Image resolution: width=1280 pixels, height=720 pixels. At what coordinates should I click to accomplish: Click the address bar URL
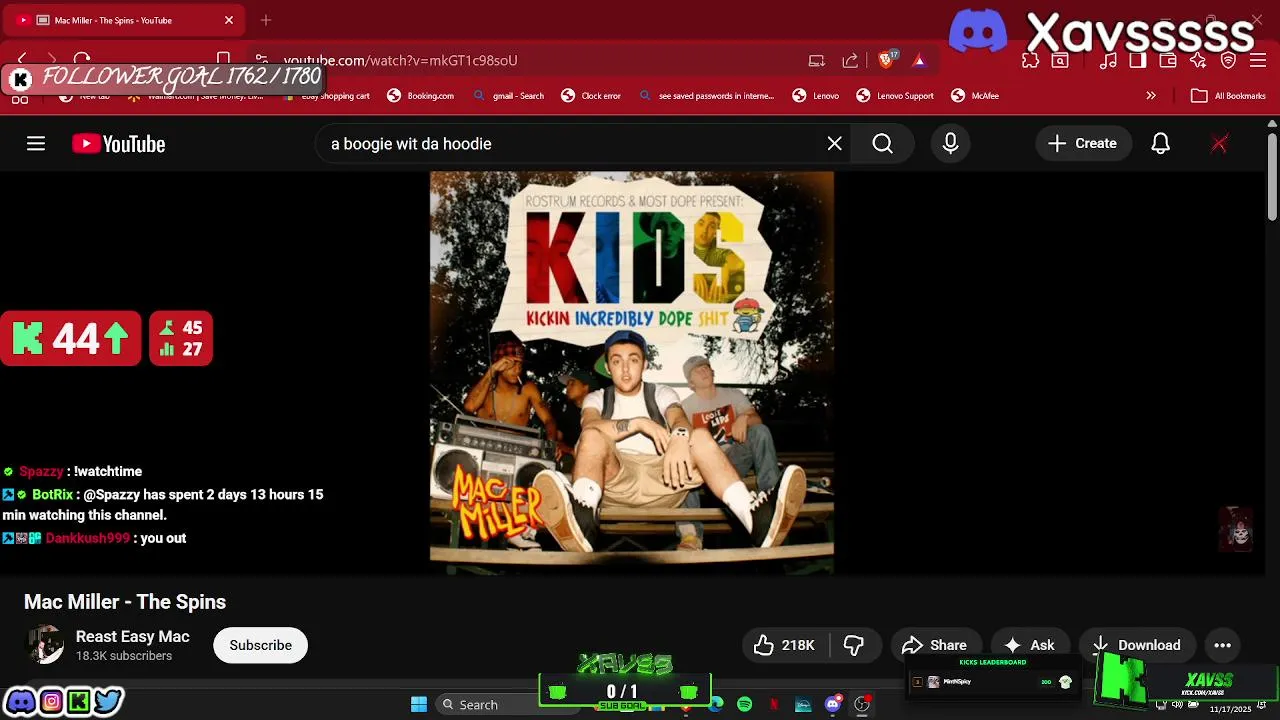click(400, 60)
